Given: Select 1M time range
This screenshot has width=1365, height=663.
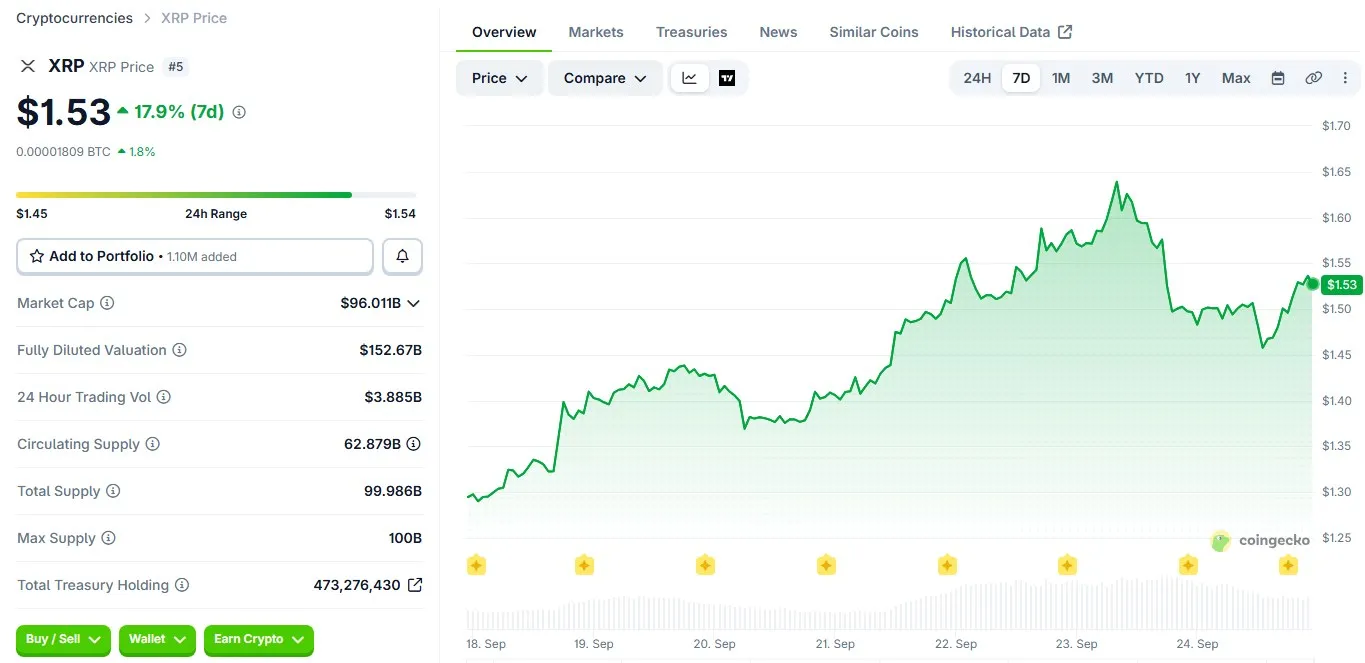Looking at the screenshot, I should click(1061, 78).
